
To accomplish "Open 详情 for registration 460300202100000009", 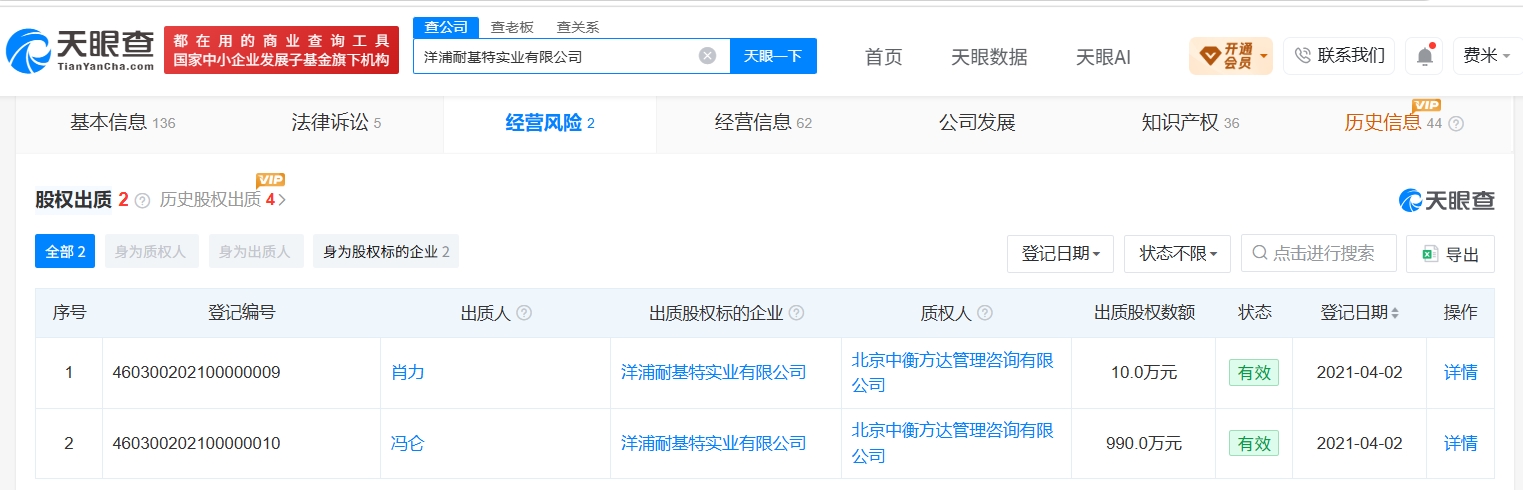I will tap(1460, 372).
